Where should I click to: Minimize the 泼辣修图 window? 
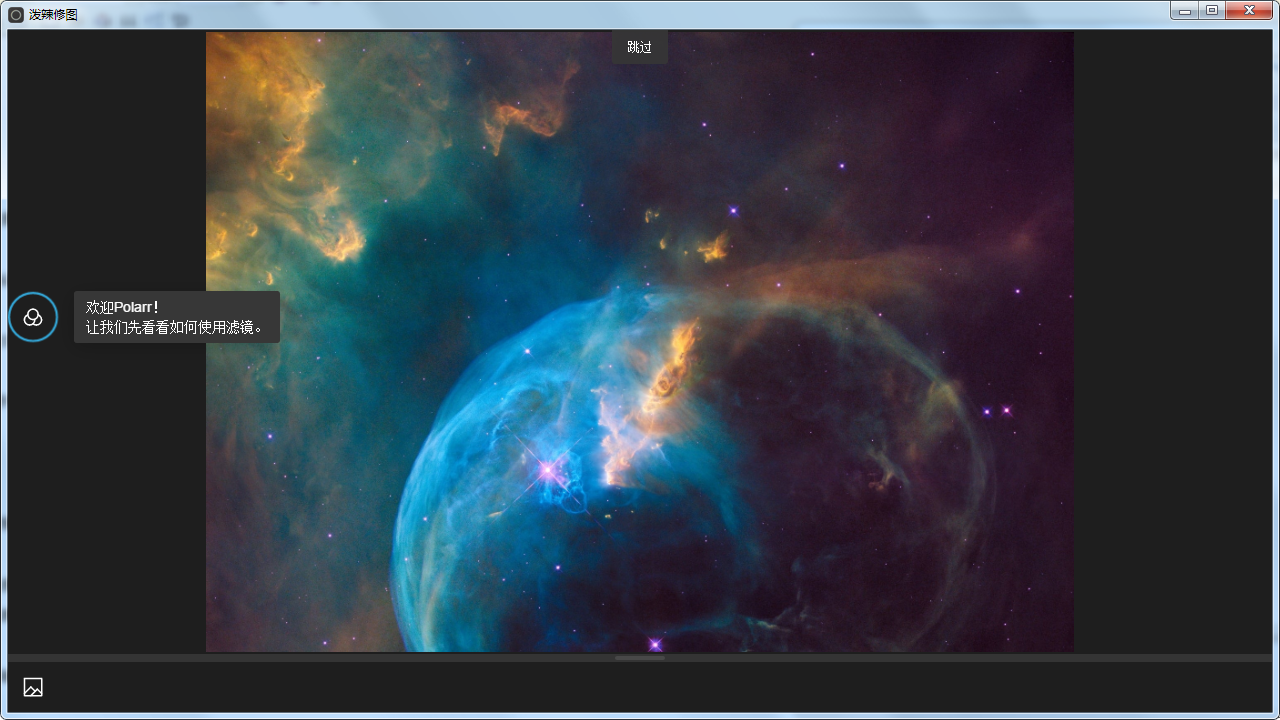pos(1185,11)
